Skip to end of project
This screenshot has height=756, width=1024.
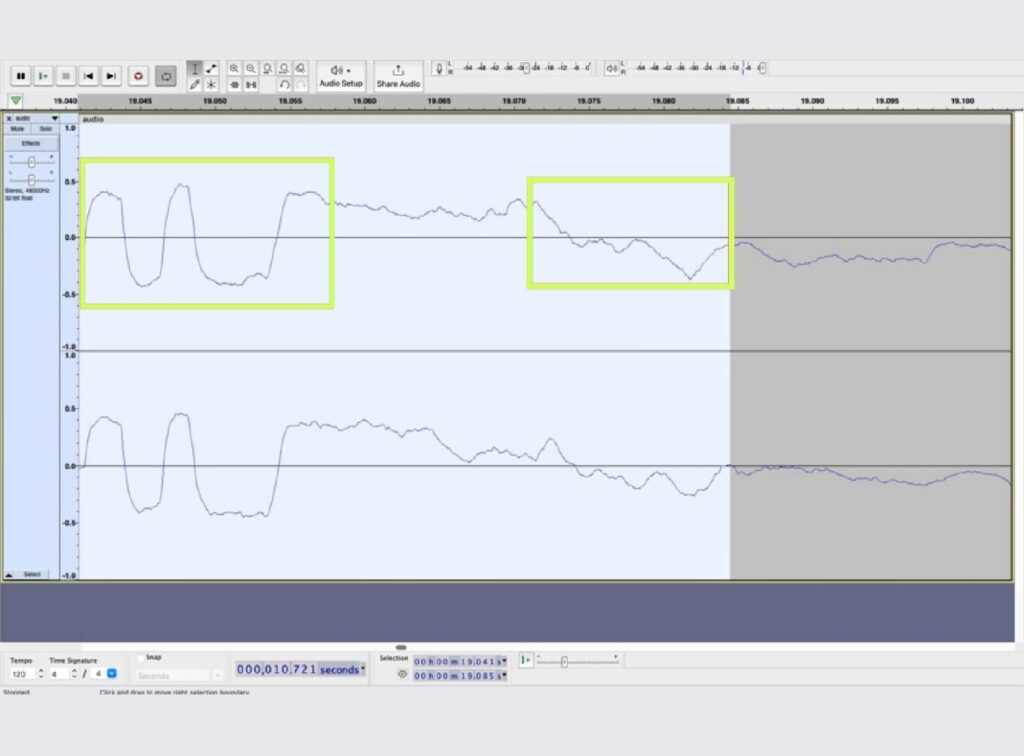[111, 76]
